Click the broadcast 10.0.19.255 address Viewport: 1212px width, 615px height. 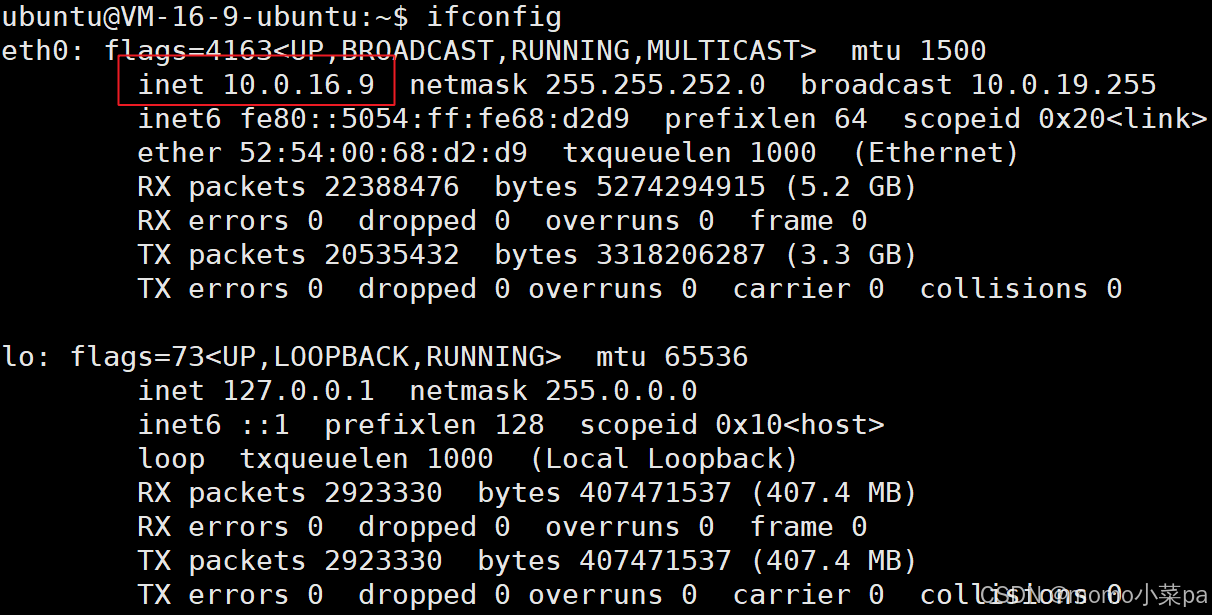[978, 85]
